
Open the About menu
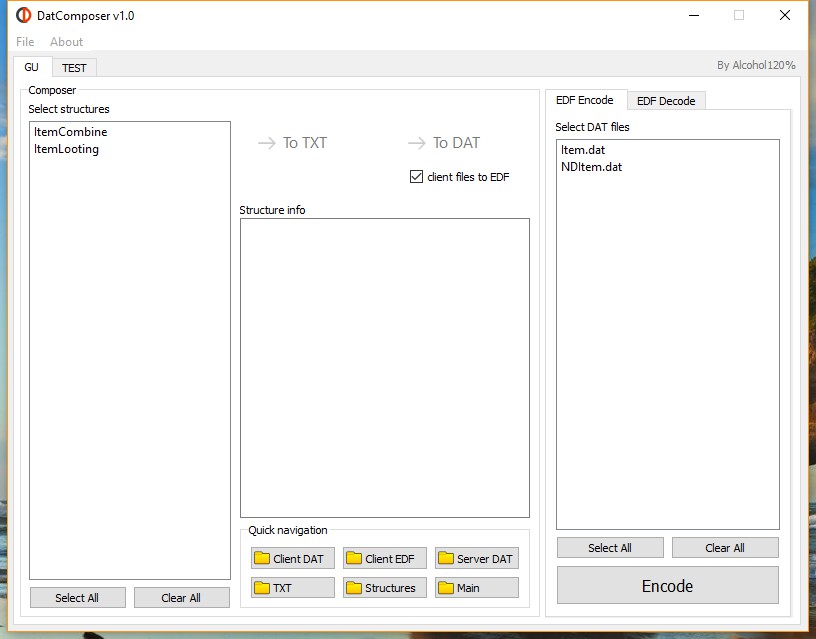tap(66, 42)
